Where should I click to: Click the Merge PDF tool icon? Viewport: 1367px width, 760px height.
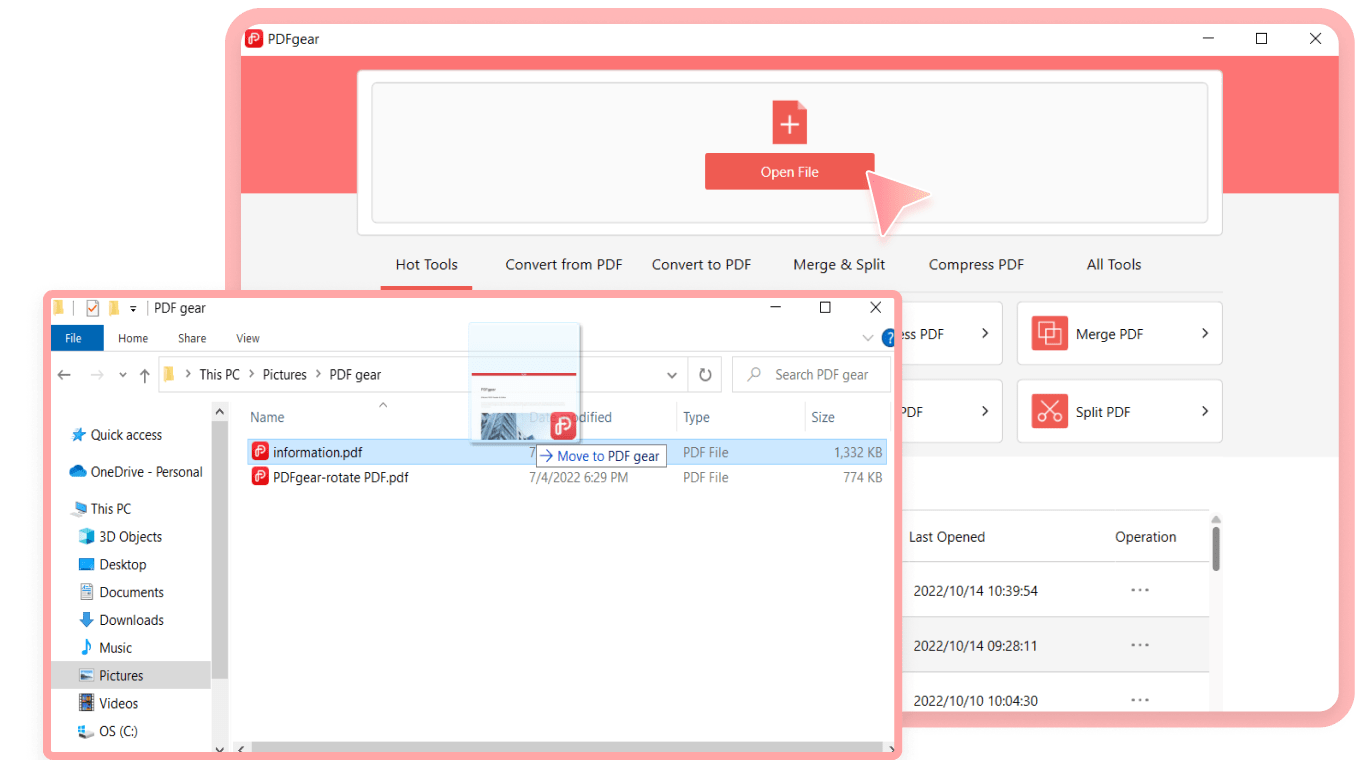pos(1049,334)
